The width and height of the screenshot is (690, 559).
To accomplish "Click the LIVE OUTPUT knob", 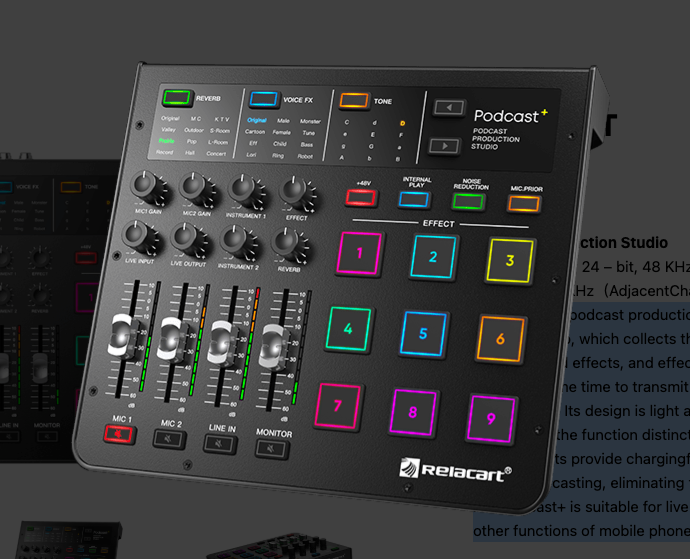I will tap(185, 239).
